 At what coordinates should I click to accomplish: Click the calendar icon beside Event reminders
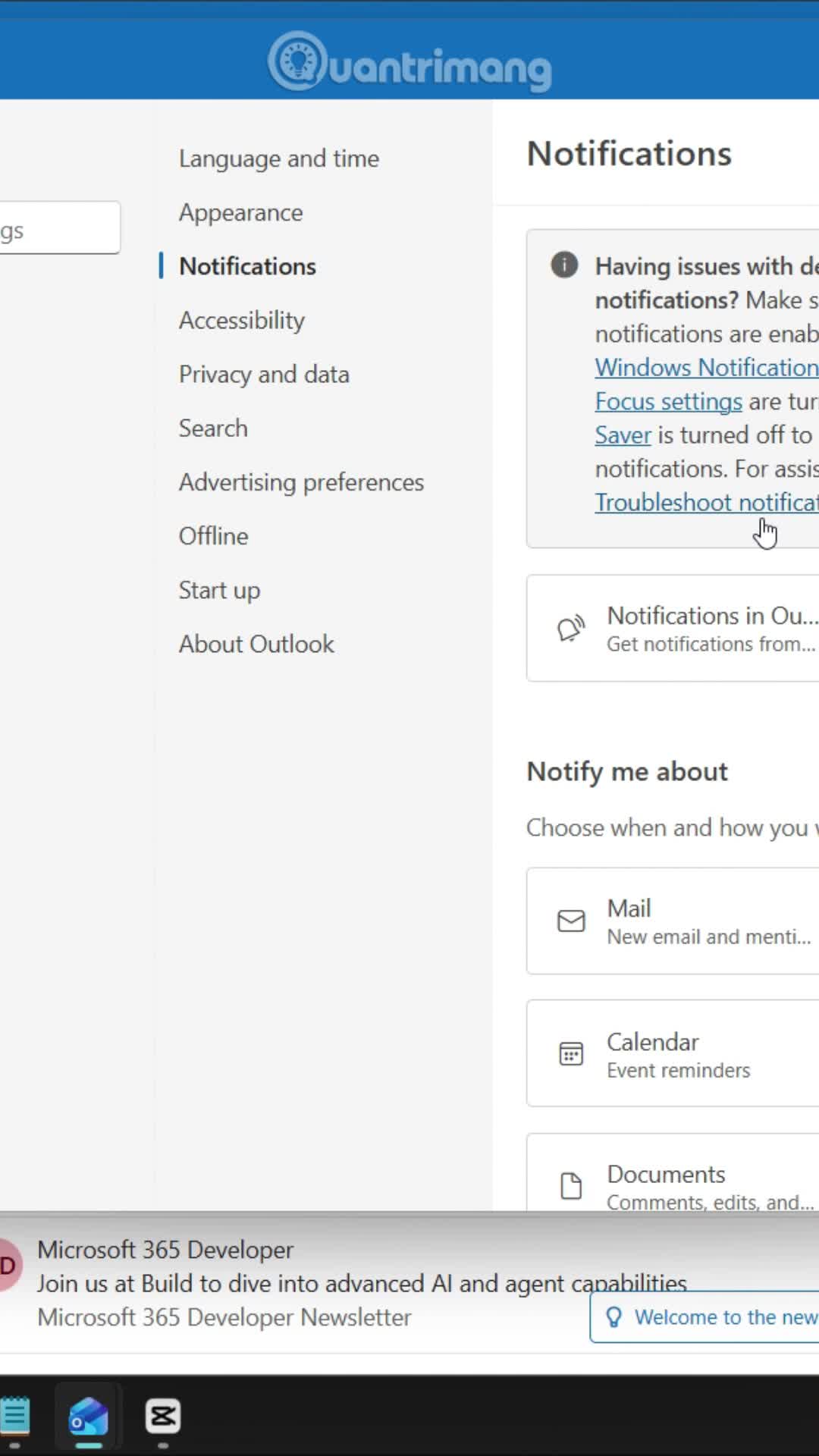[571, 1053]
